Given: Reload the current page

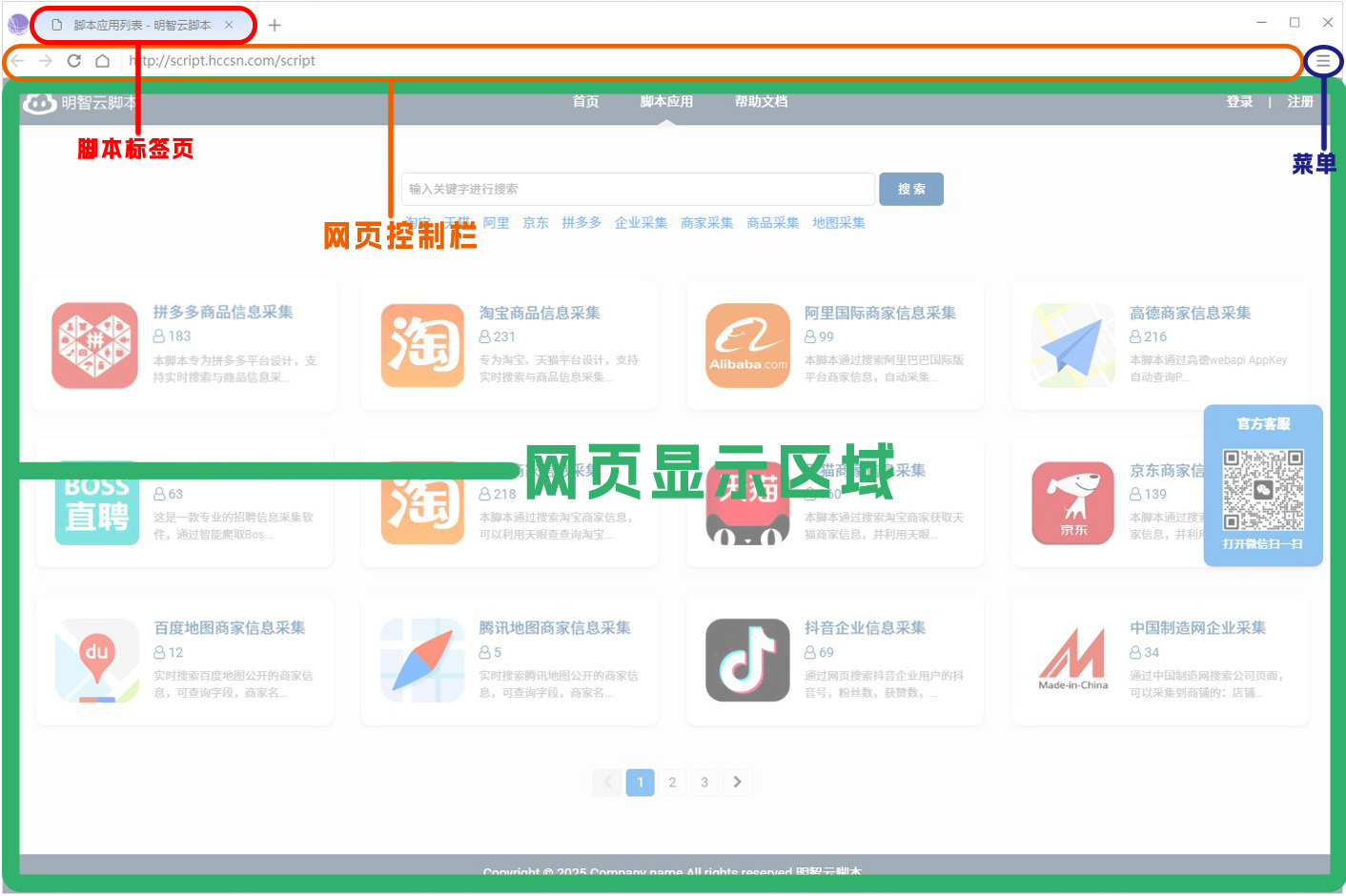Looking at the screenshot, I should 73,61.
